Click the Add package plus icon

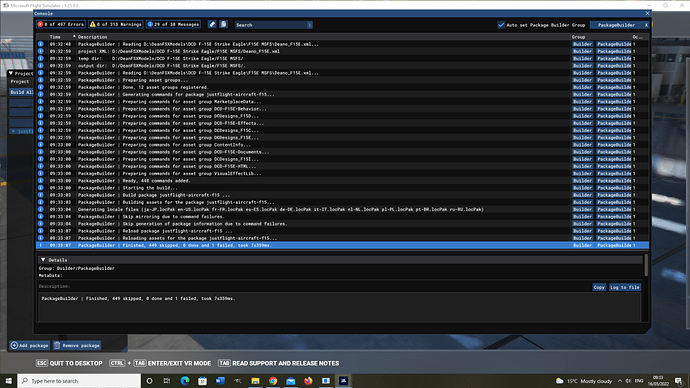(x=15, y=345)
